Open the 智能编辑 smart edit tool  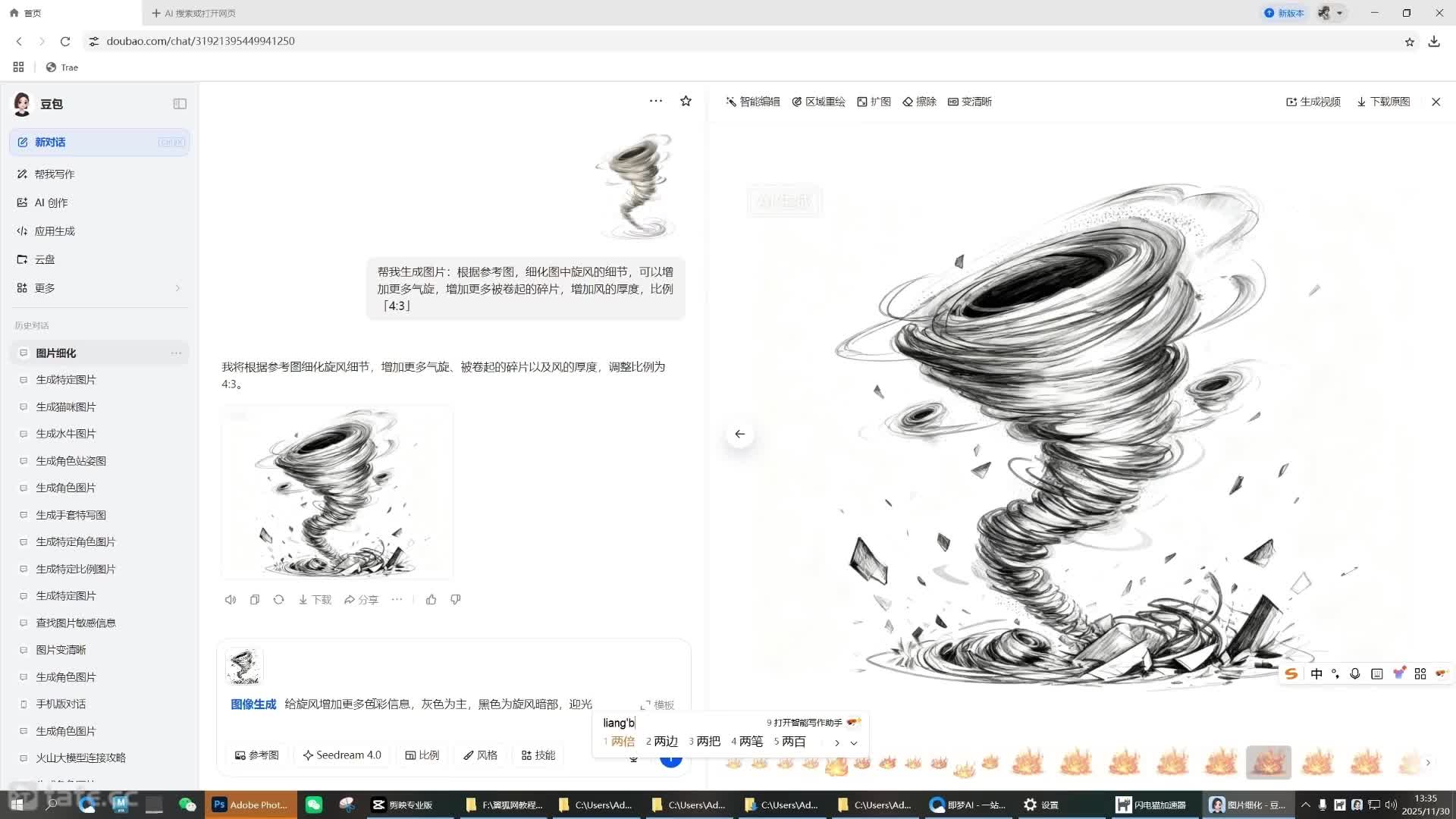point(753,101)
